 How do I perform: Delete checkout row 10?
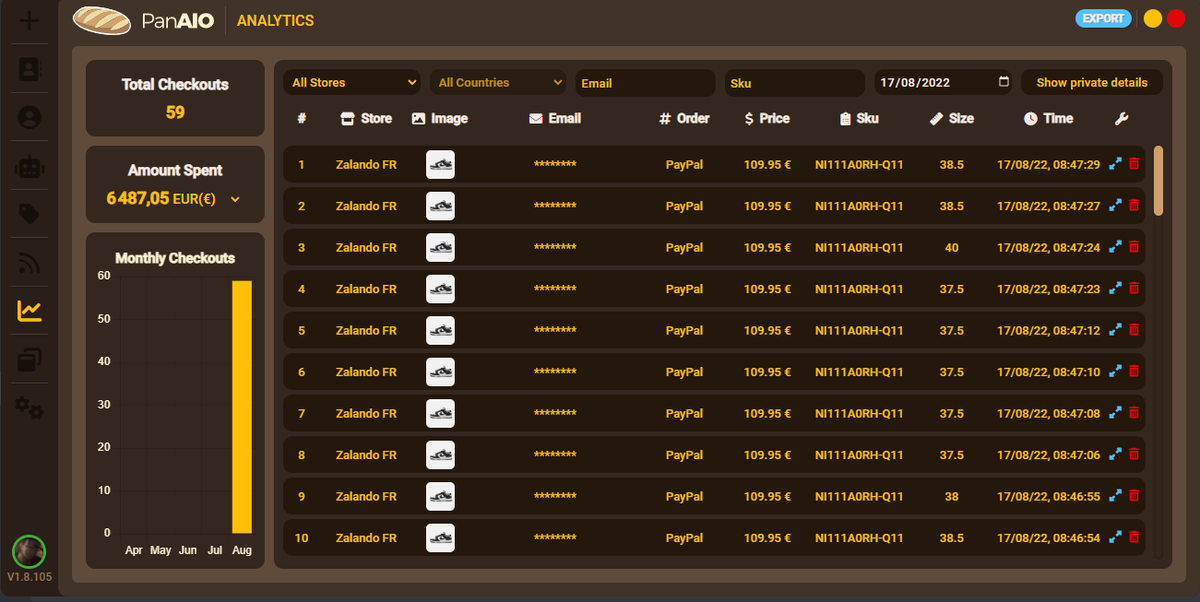(x=1134, y=538)
